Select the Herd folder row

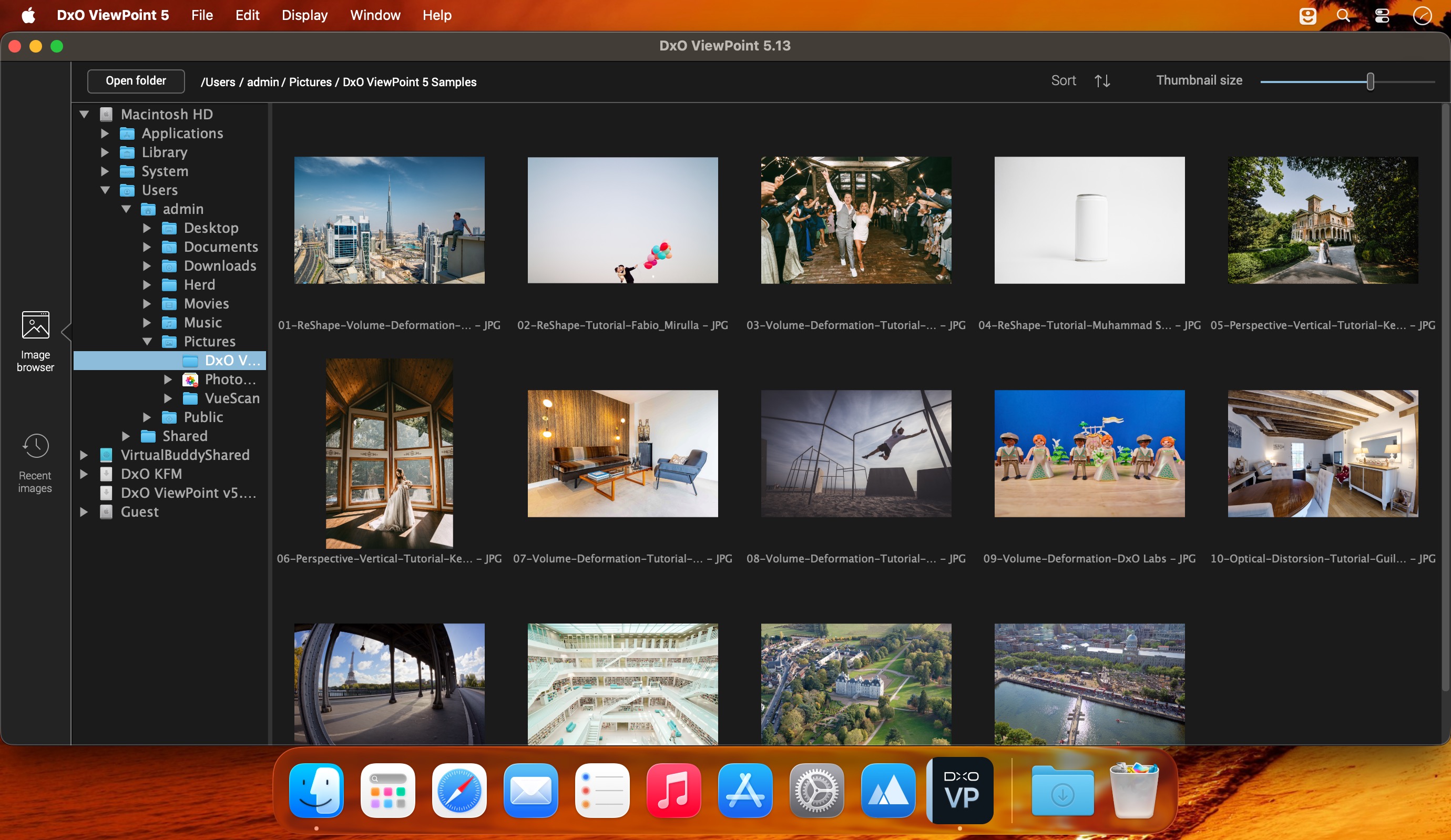pos(170,285)
